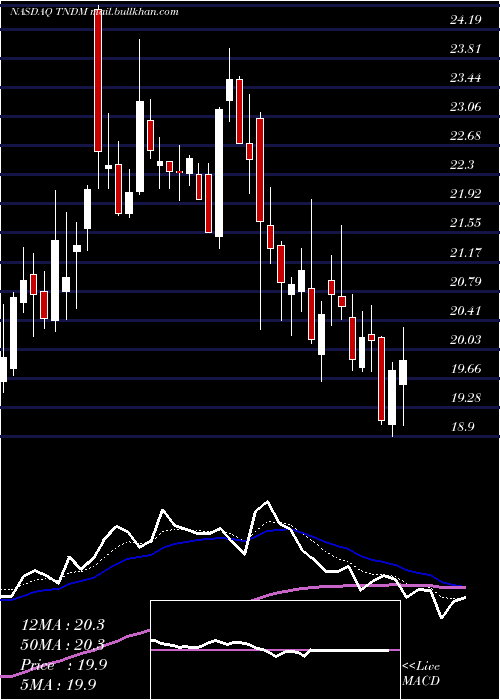Click the tallest red candlestick near 24.19
The width and height of the screenshot is (500, 700).
[98, 80]
